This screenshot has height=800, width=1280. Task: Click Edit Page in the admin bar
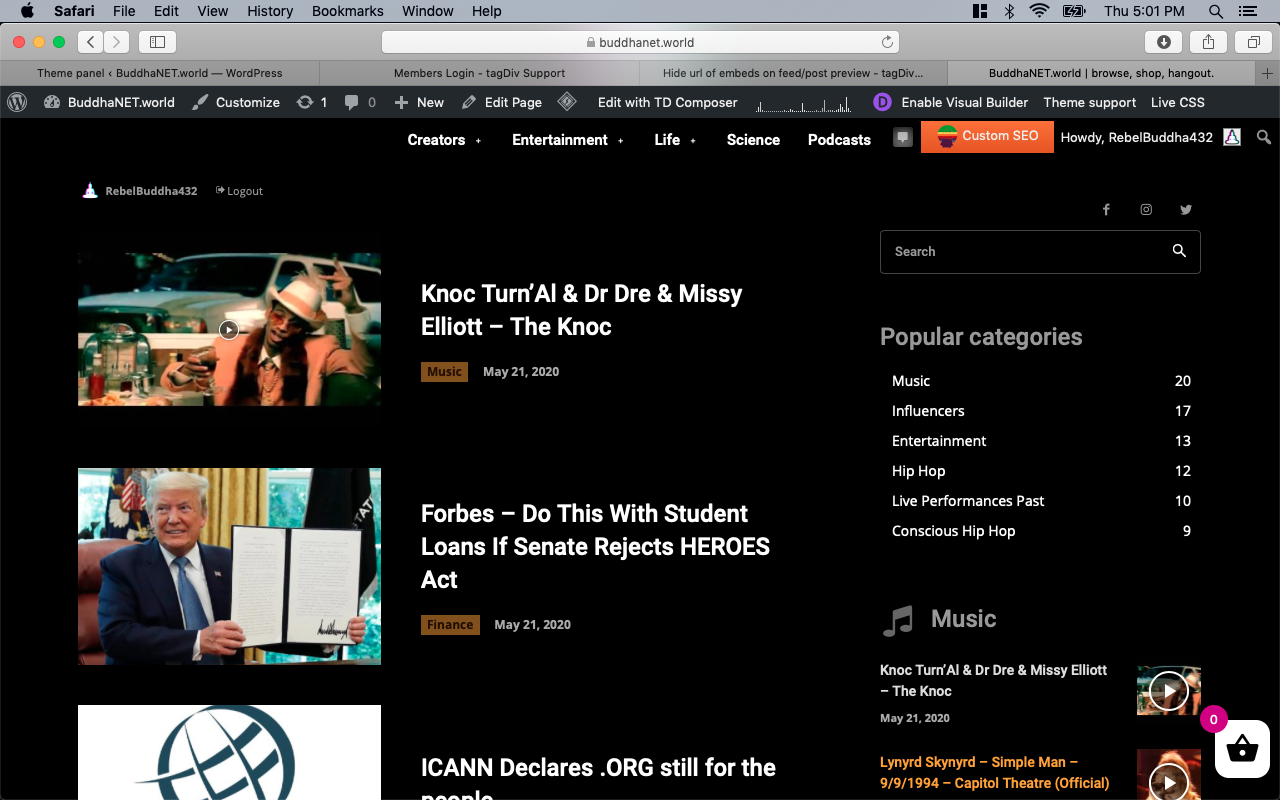pos(501,102)
